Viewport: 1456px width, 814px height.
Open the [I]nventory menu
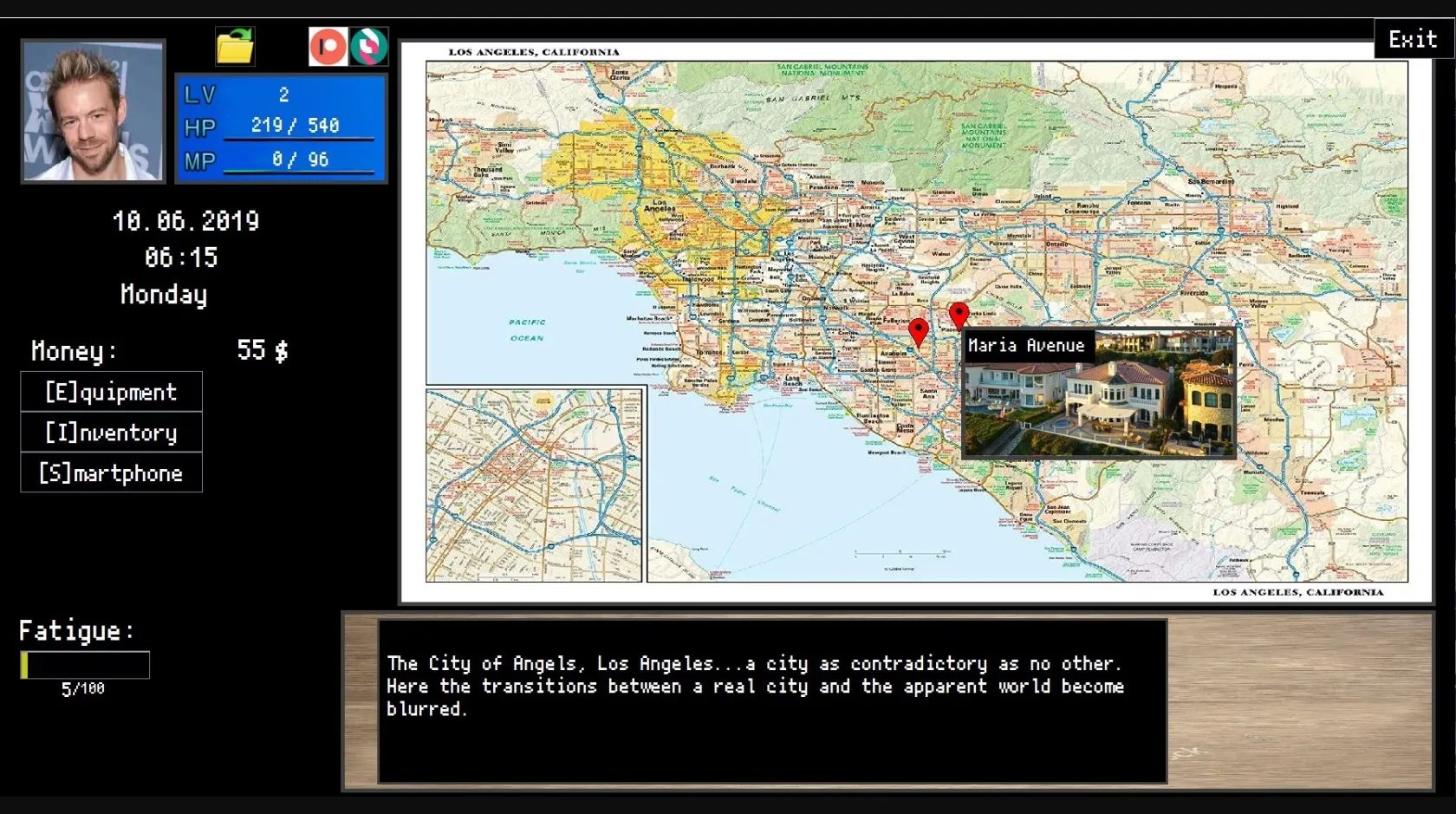110,432
